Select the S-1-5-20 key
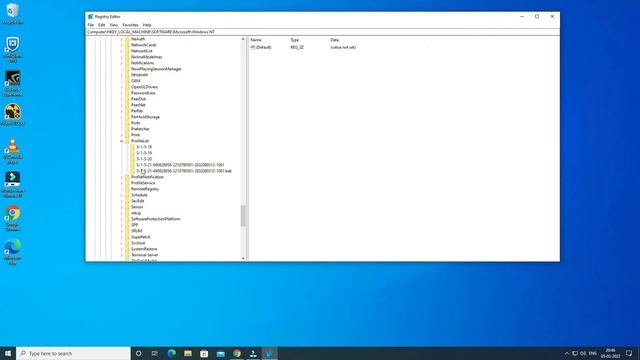 [x=144, y=159]
